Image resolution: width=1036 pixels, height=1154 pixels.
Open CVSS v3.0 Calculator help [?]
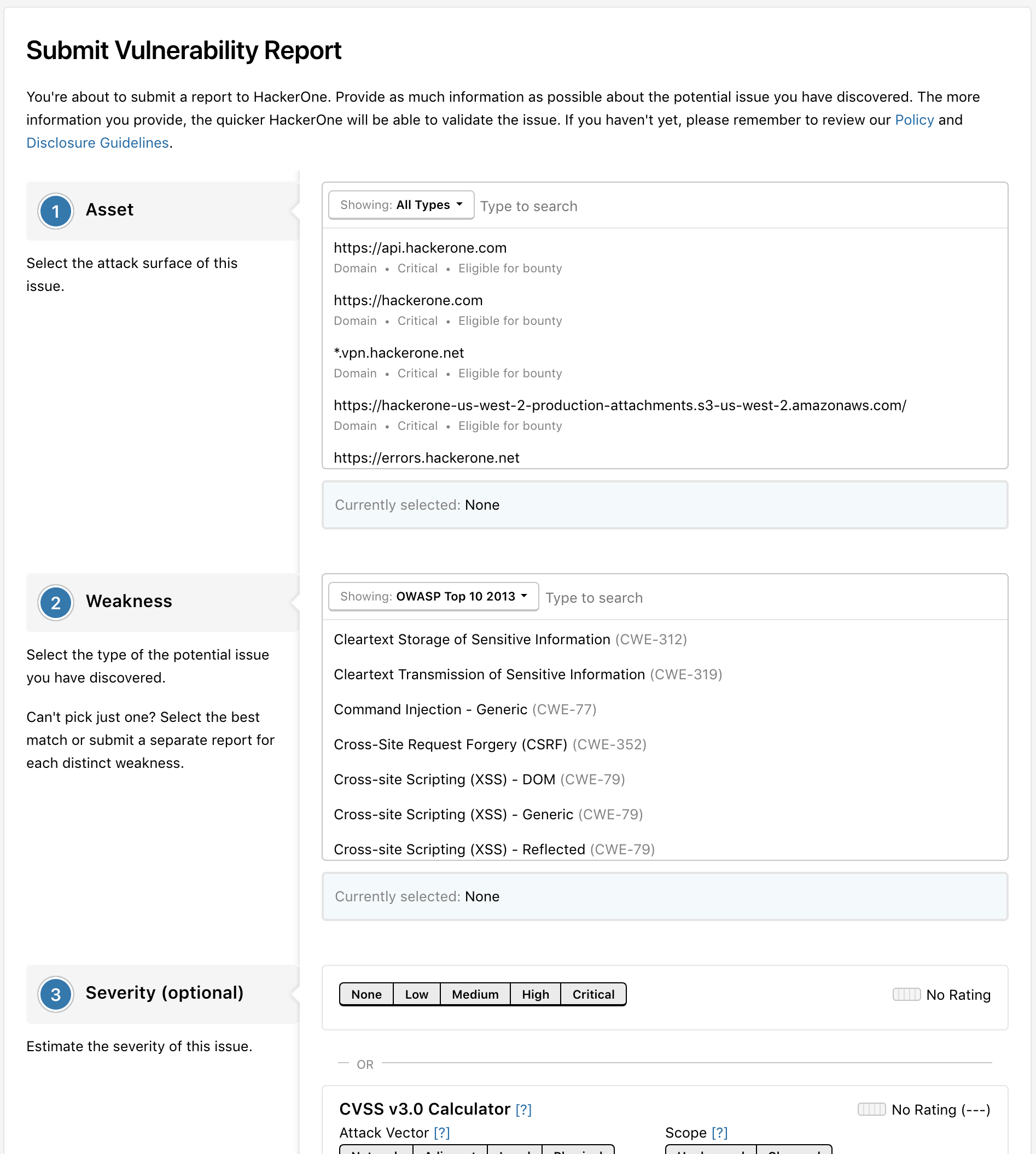coord(523,1110)
